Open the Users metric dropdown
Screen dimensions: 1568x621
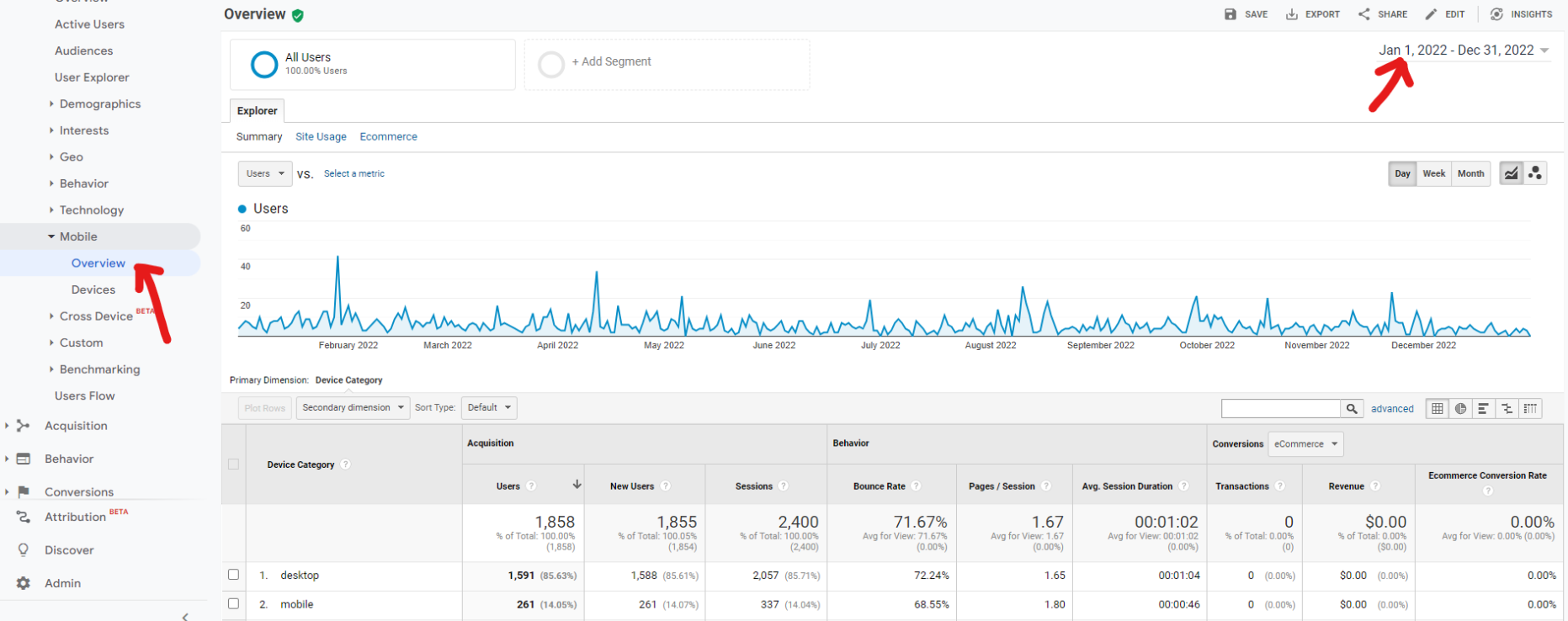(265, 173)
